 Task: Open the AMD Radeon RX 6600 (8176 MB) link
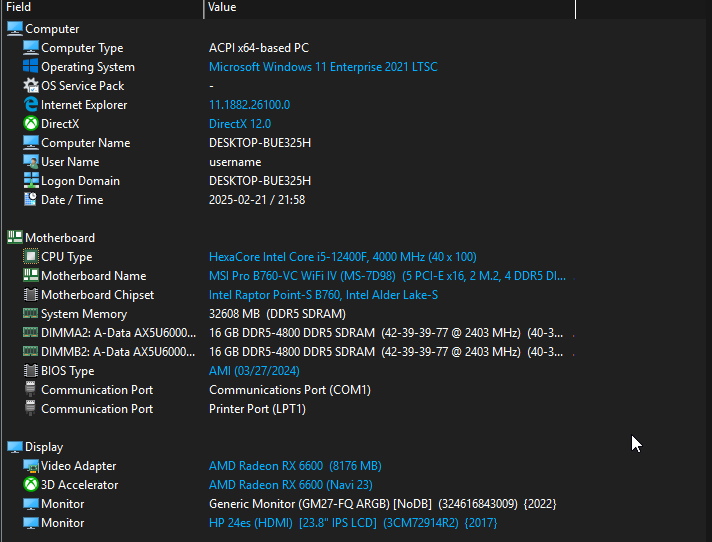(295, 466)
